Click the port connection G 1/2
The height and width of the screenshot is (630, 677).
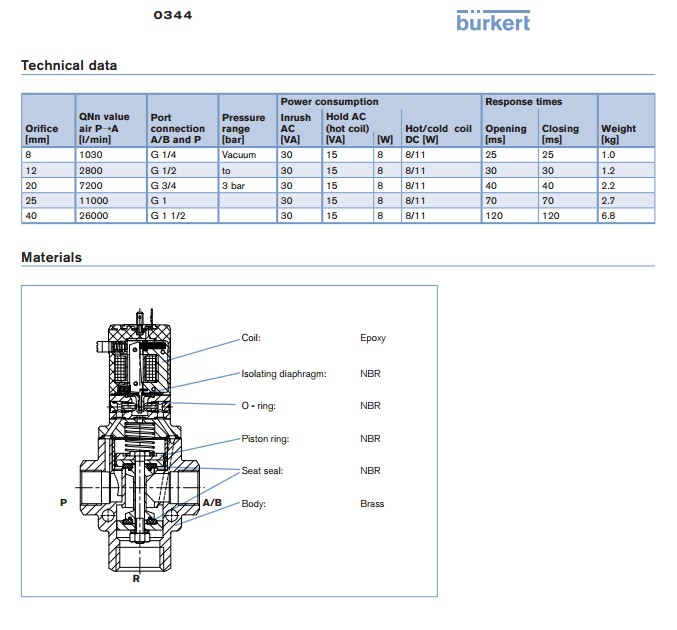163,171
